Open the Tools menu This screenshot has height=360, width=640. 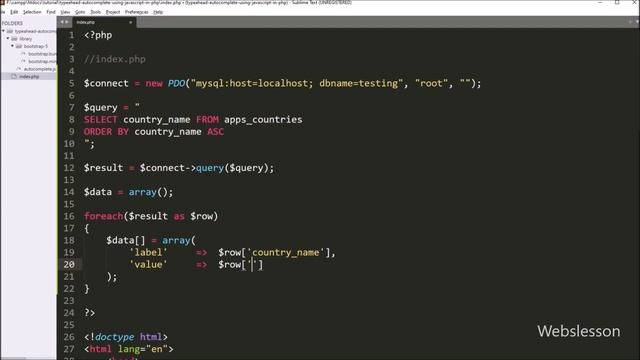click(x=96, y=12)
